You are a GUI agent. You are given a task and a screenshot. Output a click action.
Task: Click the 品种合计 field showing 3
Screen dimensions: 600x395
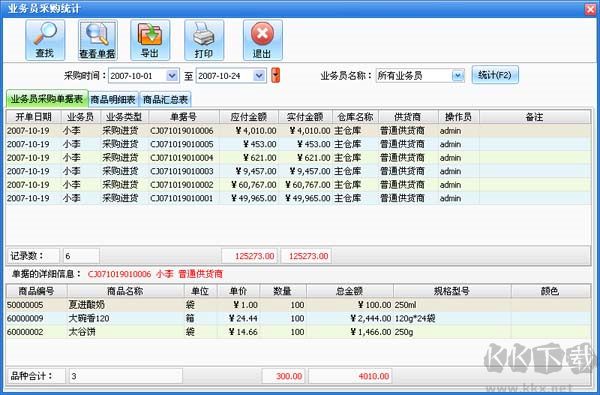126,376
